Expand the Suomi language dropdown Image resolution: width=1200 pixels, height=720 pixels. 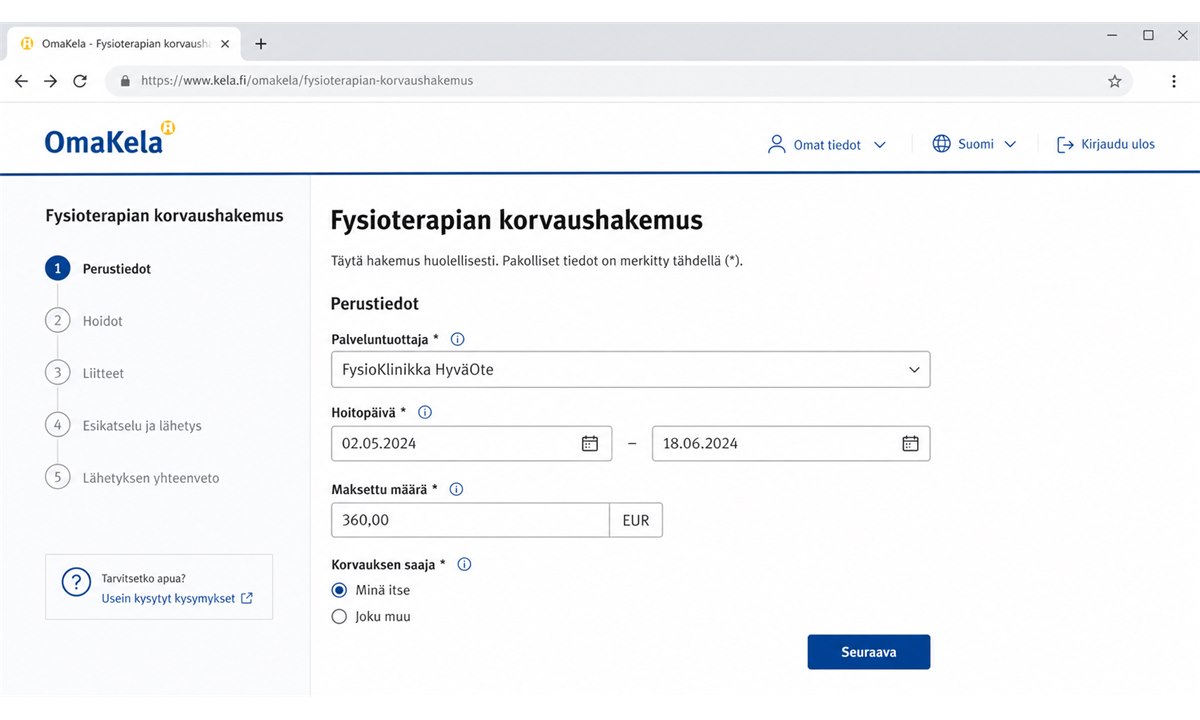tap(974, 145)
